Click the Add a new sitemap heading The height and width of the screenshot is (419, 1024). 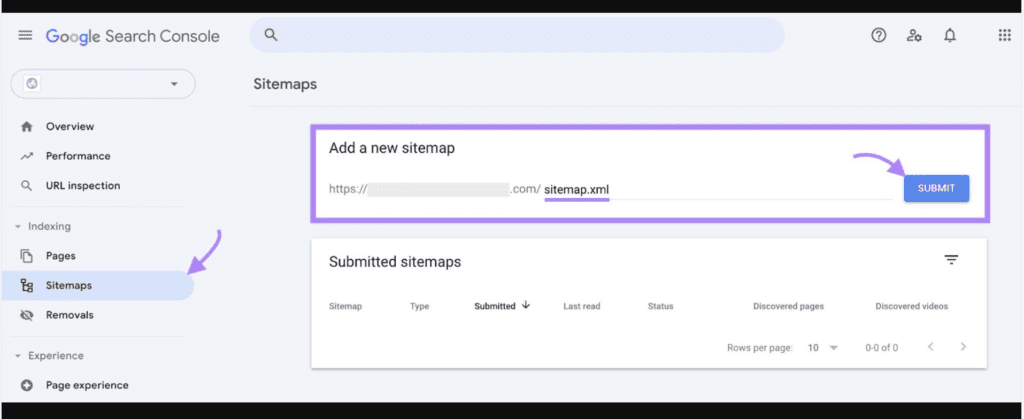(x=392, y=148)
